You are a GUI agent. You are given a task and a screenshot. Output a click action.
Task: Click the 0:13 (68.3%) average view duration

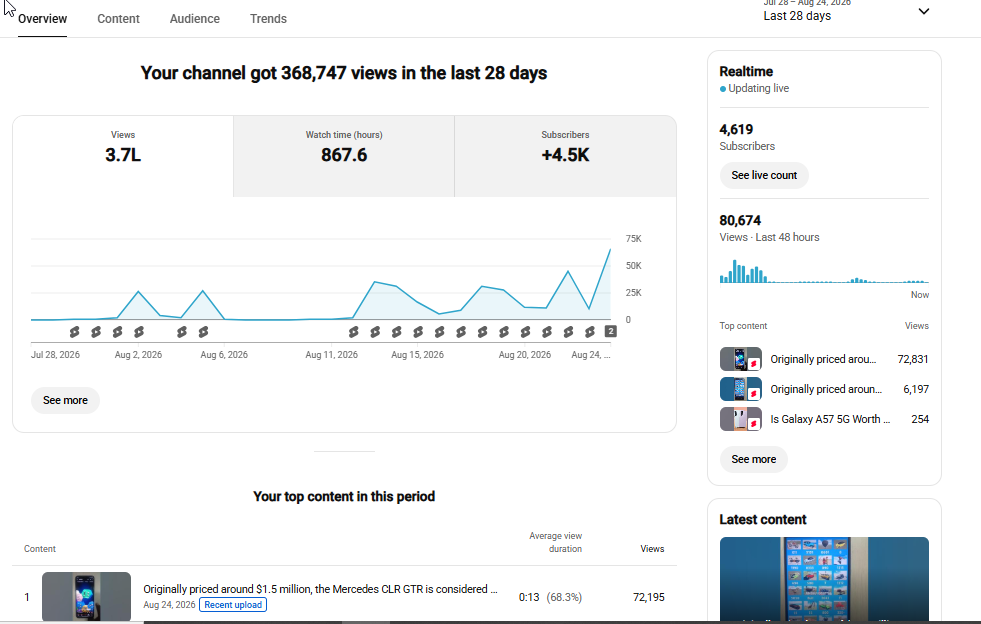[550, 597]
